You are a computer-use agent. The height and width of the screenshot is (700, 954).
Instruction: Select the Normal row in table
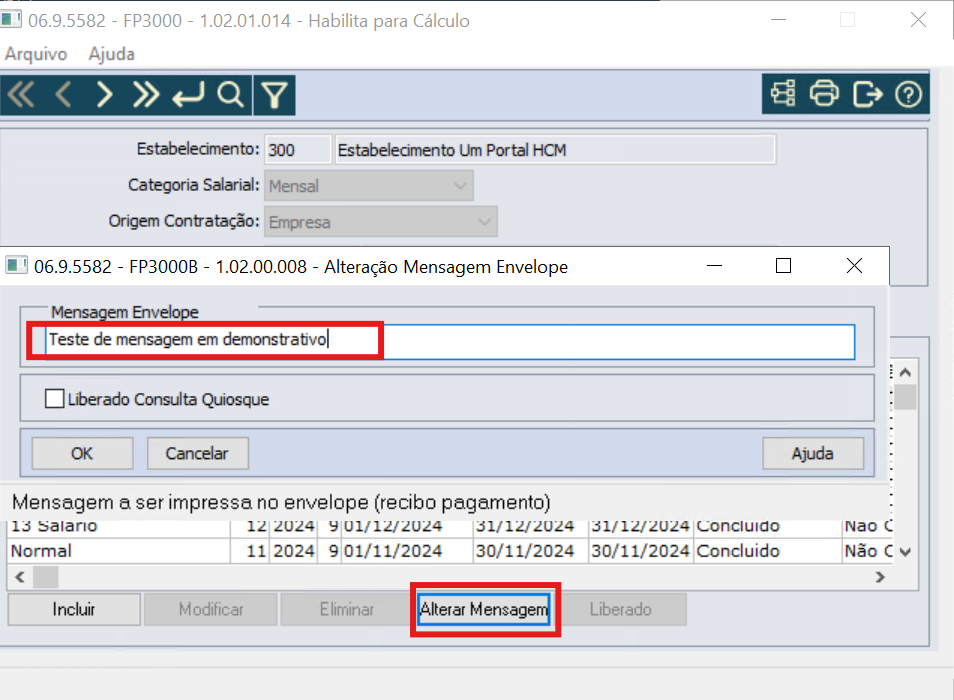(x=450, y=551)
